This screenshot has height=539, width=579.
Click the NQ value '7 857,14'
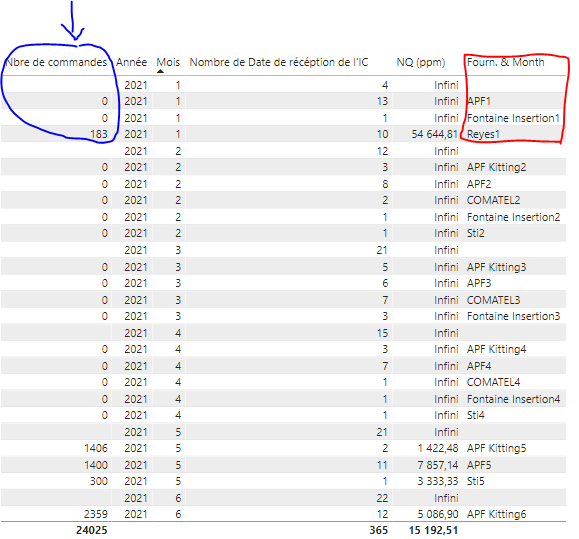(438, 465)
